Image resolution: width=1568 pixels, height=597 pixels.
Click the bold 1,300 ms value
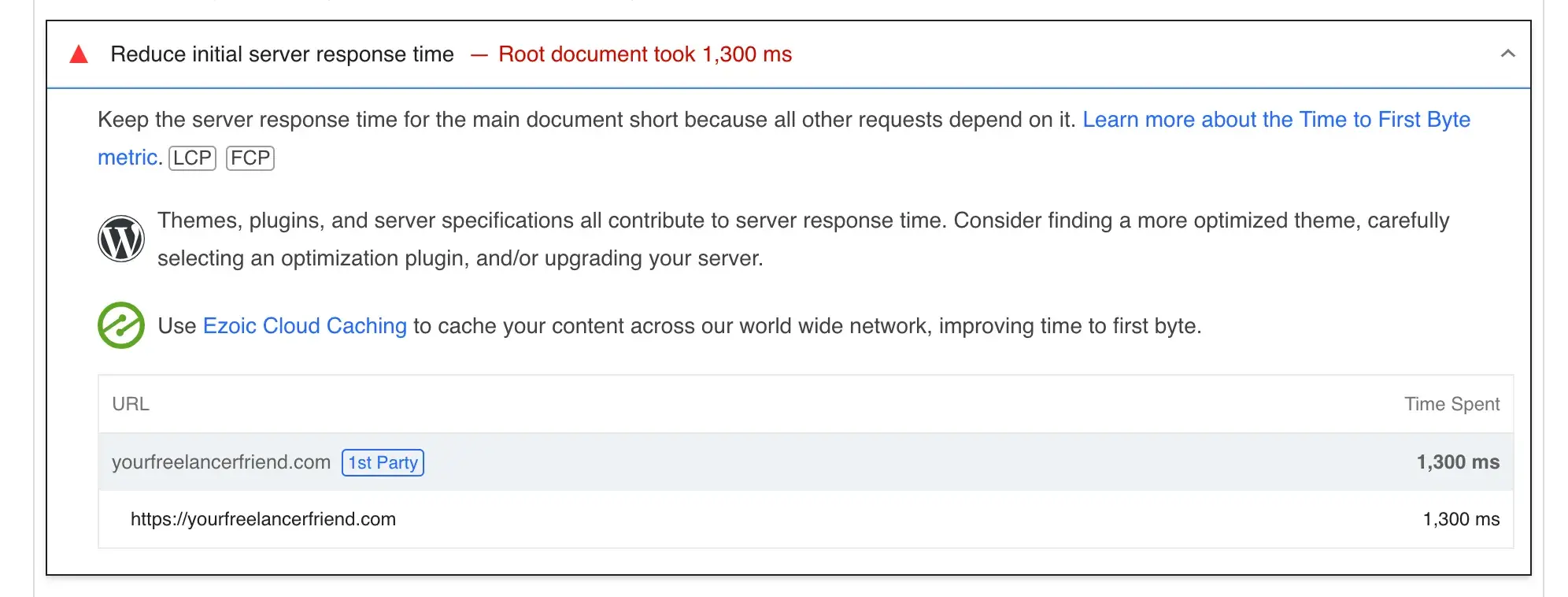point(1458,462)
